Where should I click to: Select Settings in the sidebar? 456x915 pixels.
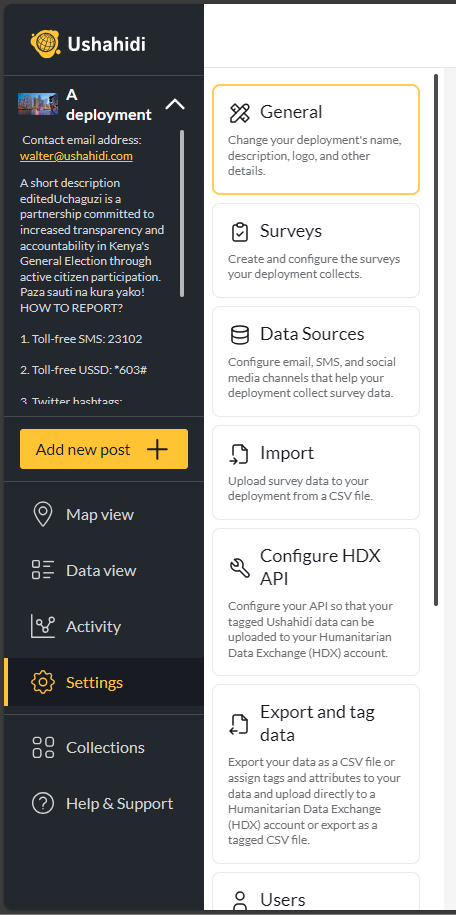pyautogui.click(x=104, y=682)
